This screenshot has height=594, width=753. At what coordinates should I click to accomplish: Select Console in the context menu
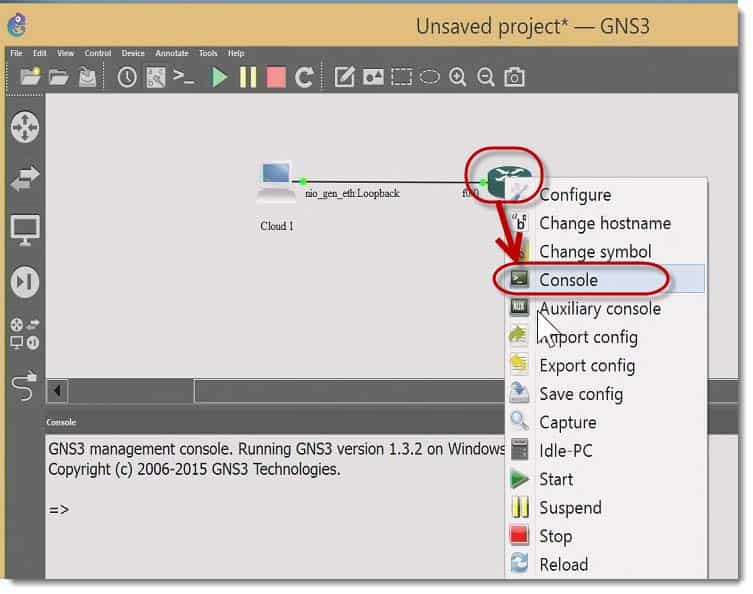[x=606, y=280]
